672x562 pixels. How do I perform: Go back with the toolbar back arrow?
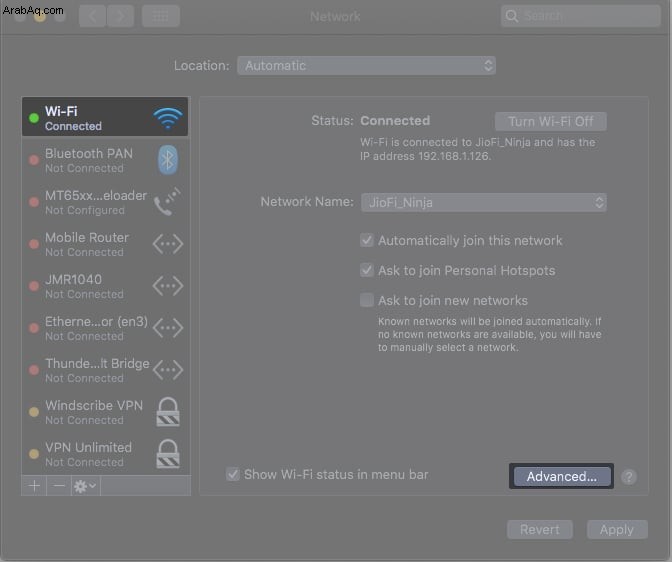click(92, 16)
